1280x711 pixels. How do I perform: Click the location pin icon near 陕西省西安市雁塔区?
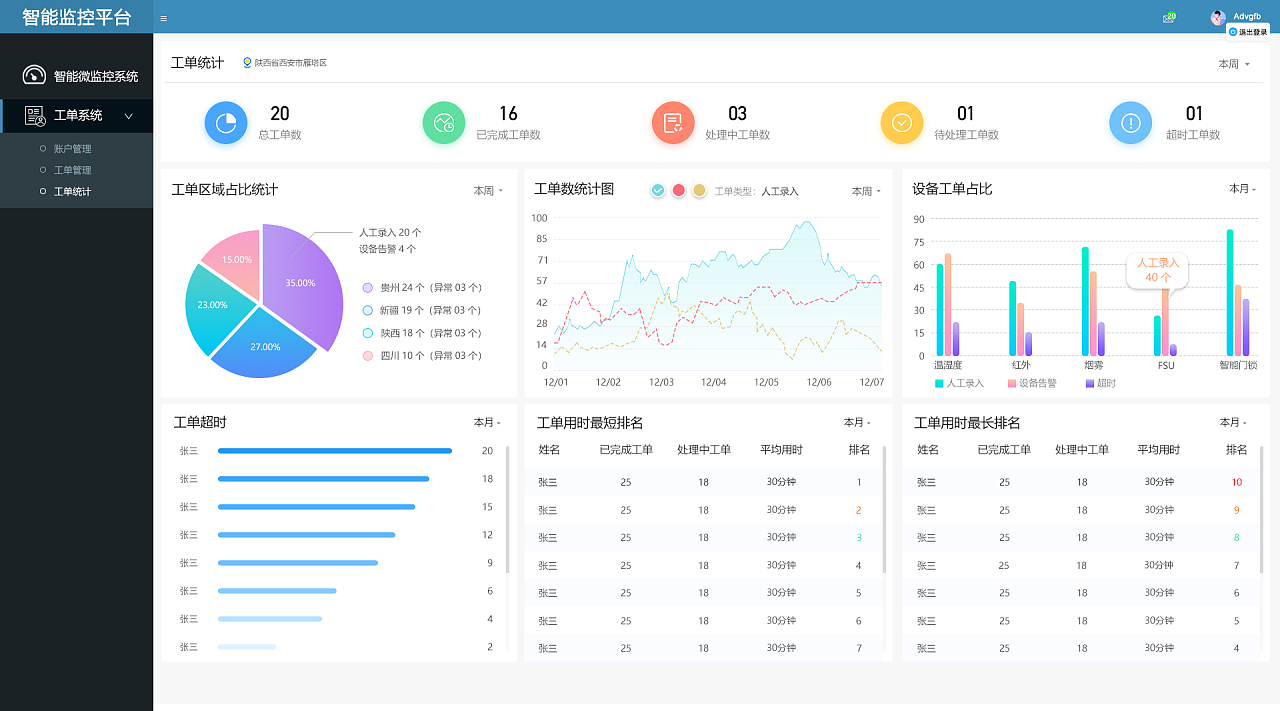(x=247, y=62)
